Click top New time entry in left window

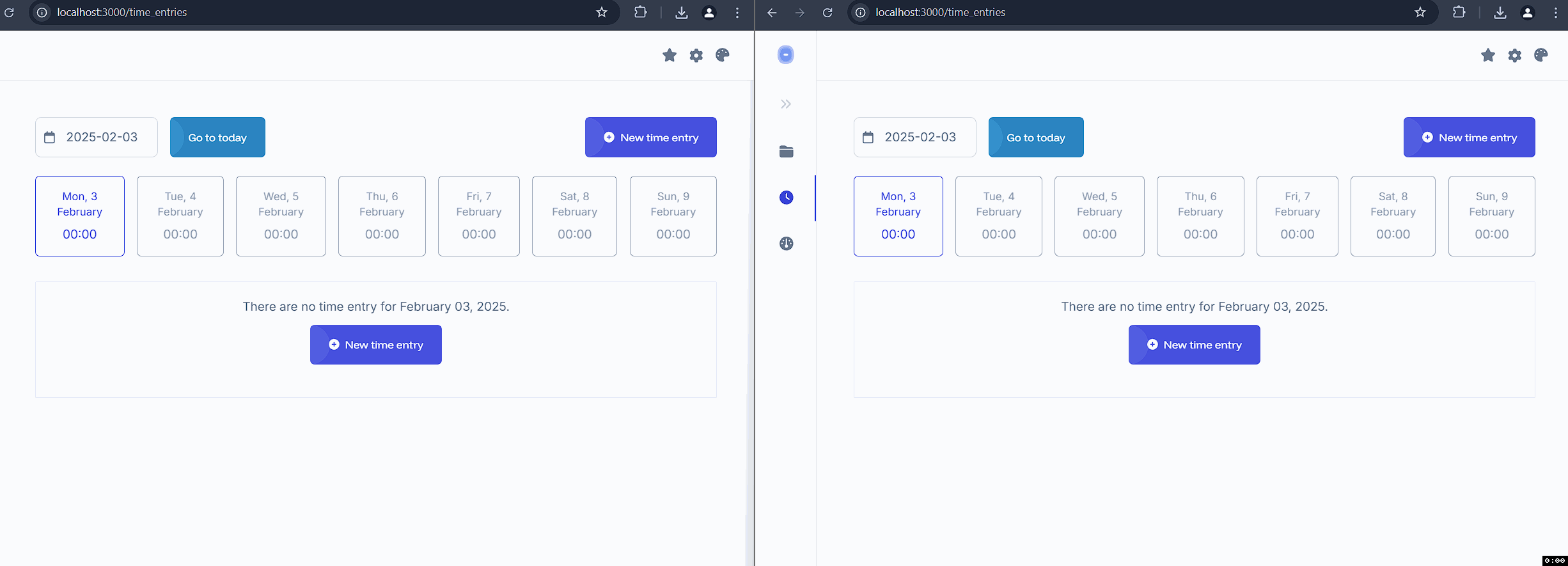coord(651,137)
